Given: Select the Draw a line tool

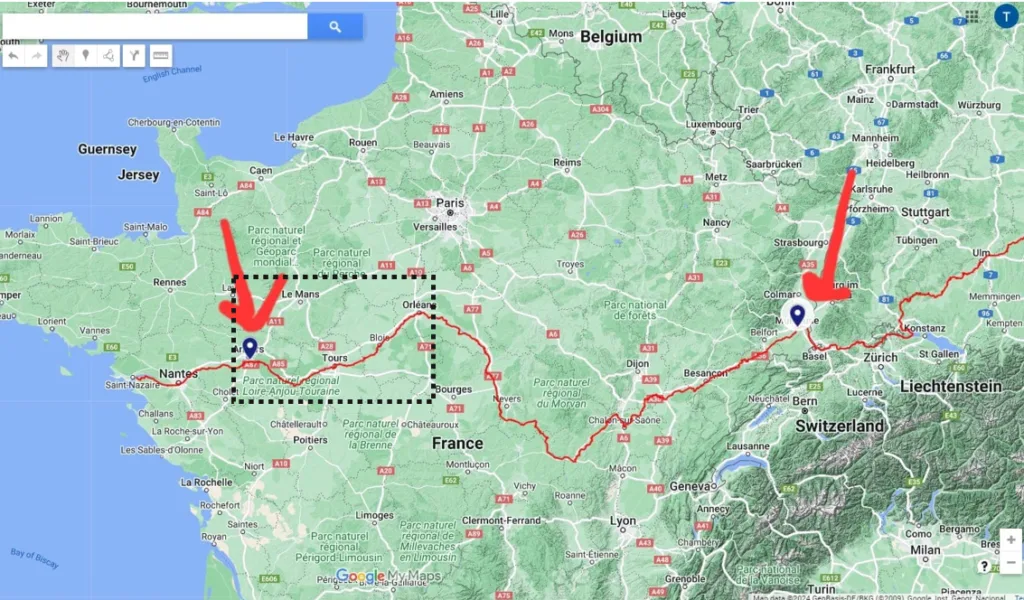Looking at the screenshot, I should (108, 56).
